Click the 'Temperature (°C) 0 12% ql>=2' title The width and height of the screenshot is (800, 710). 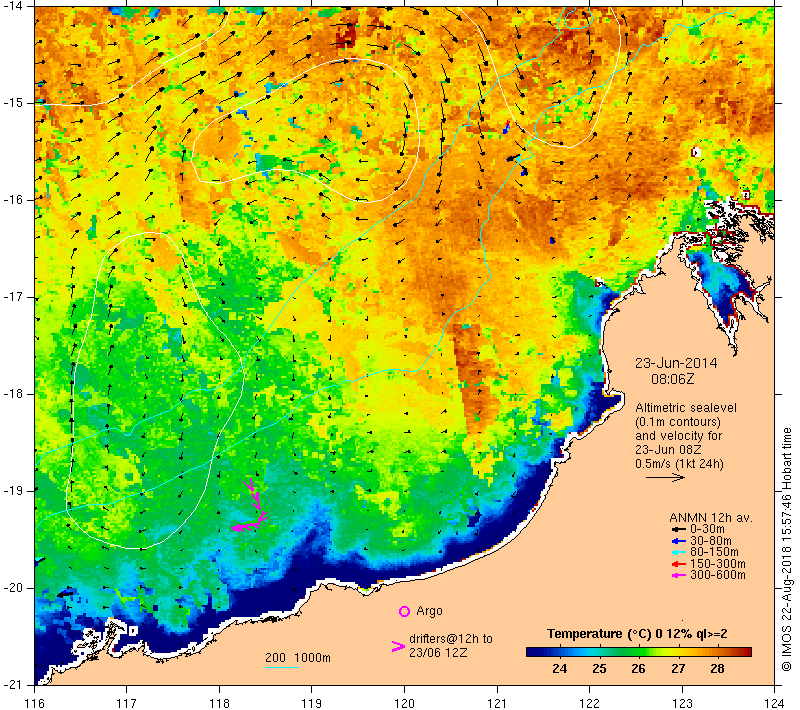[637, 634]
